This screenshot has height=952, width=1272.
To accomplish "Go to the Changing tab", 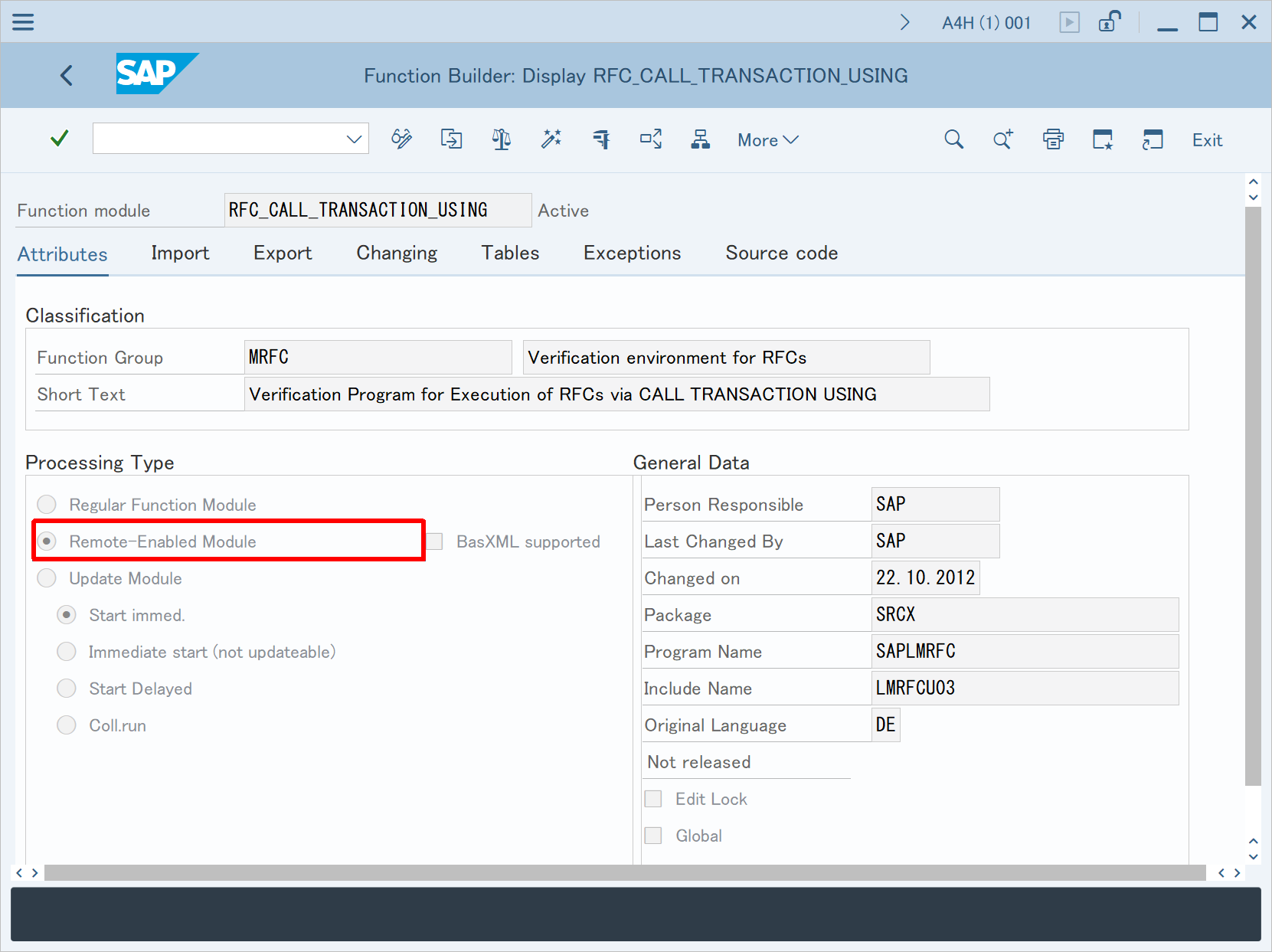I will (x=397, y=253).
